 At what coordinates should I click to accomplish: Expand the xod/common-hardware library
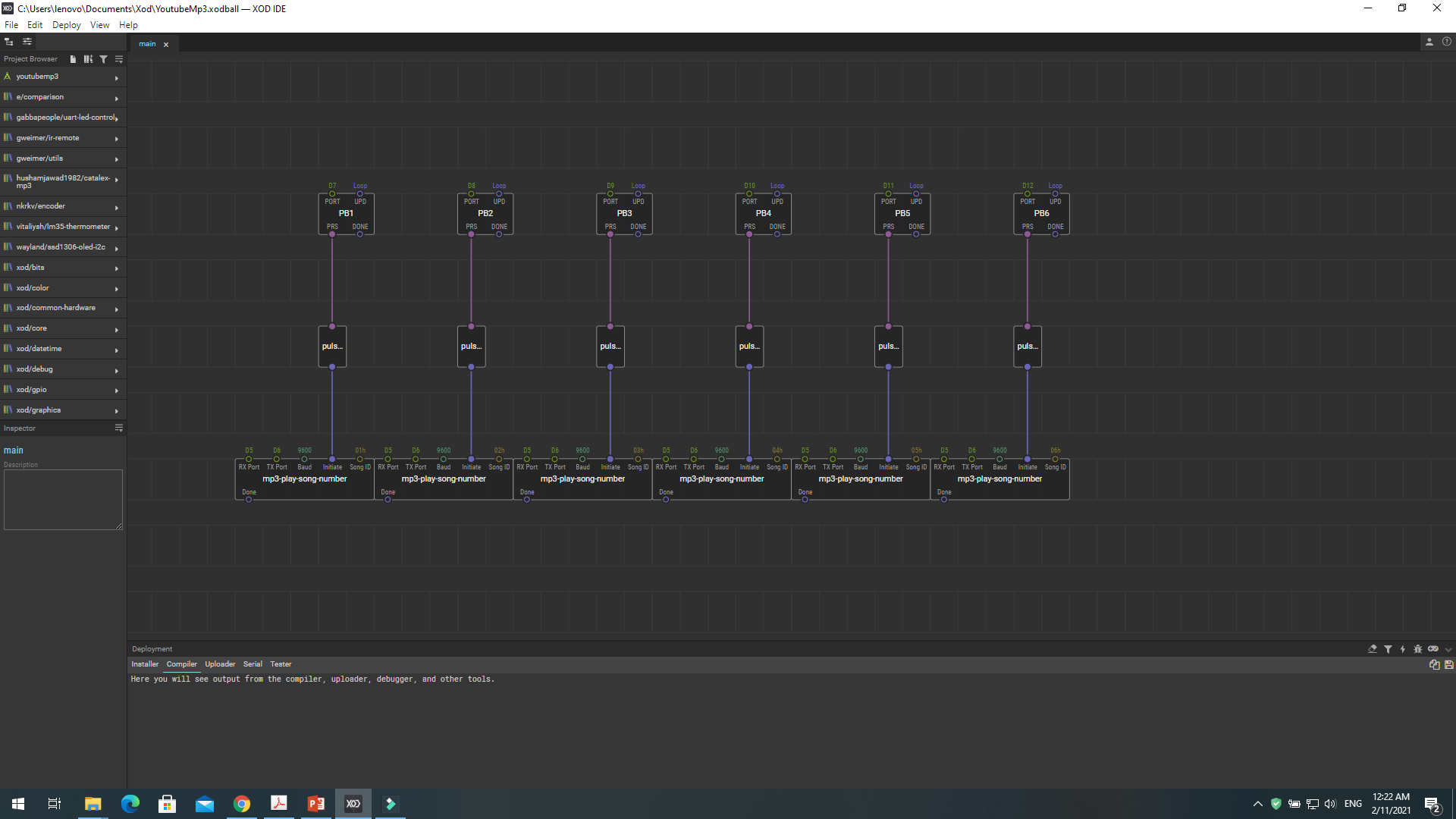pyautogui.click(x=116, y=309)
